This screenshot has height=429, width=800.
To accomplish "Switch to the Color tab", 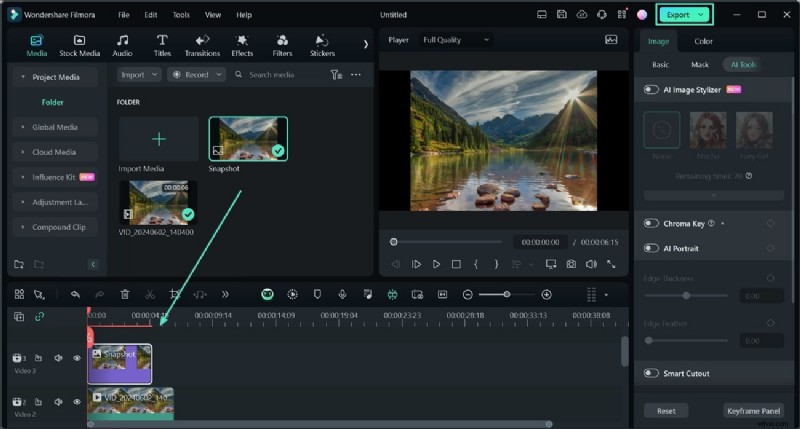I will coord(703,41).
